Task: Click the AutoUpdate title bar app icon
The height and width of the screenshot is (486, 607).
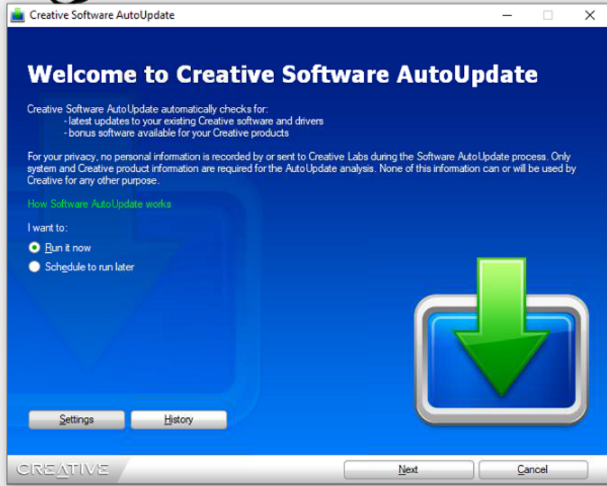Action: [x=17, y=15]
